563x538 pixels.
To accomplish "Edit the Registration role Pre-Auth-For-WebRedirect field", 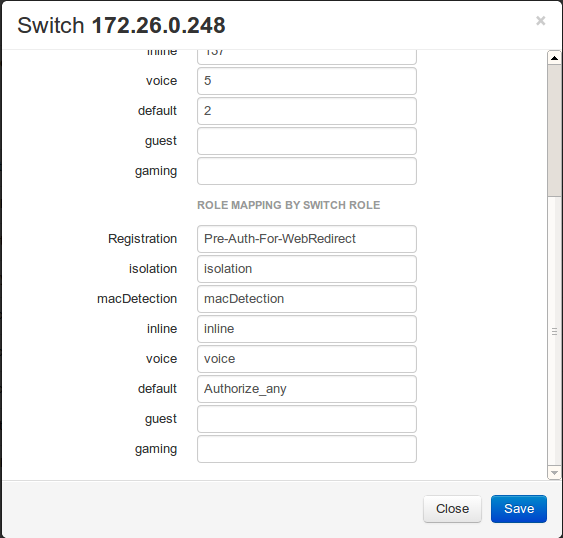I will tap(307, 239).
